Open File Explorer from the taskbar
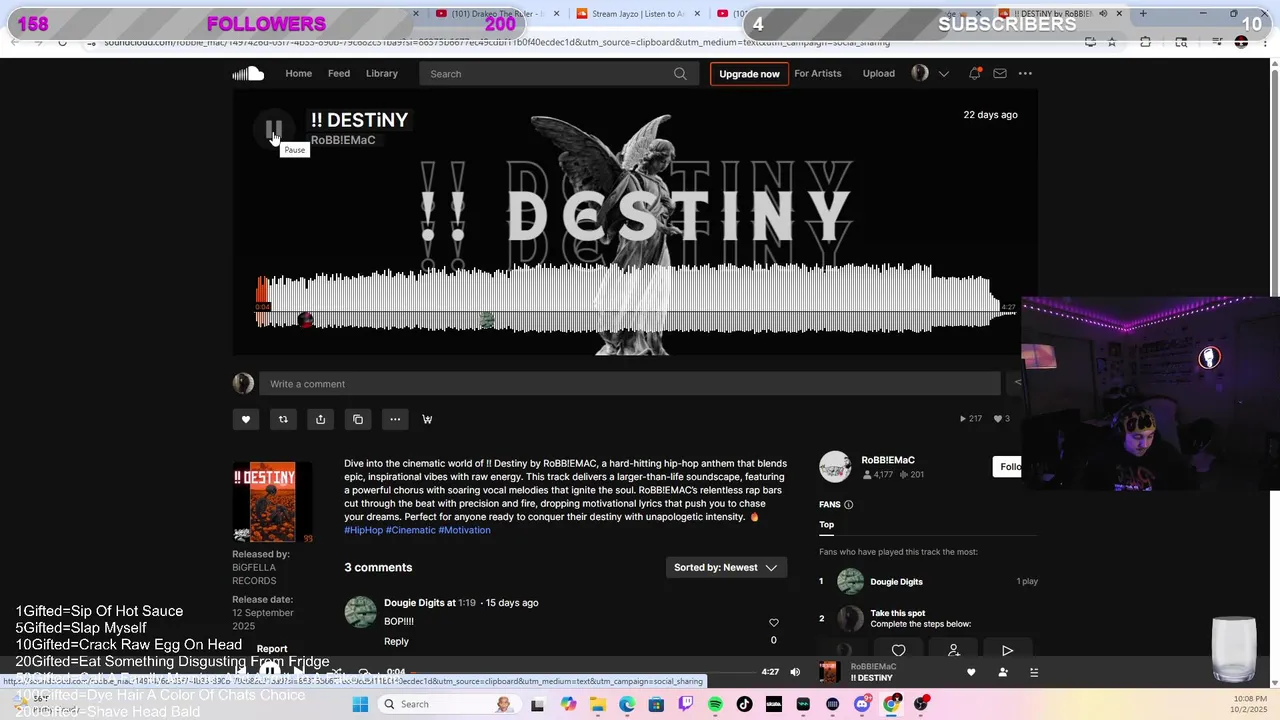 click(x=597, y=704)
